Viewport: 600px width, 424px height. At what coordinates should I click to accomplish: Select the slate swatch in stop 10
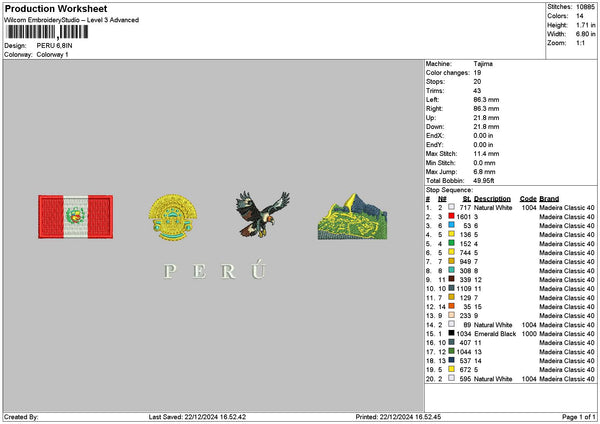(452, 288)
